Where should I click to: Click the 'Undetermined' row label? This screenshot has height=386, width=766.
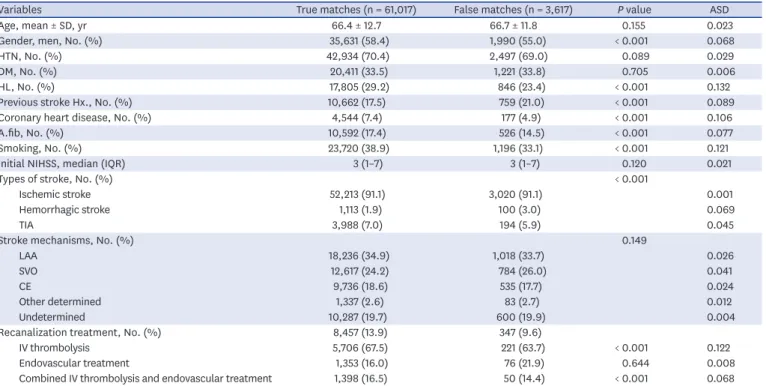pyautogui.click(x=52, y=317)
